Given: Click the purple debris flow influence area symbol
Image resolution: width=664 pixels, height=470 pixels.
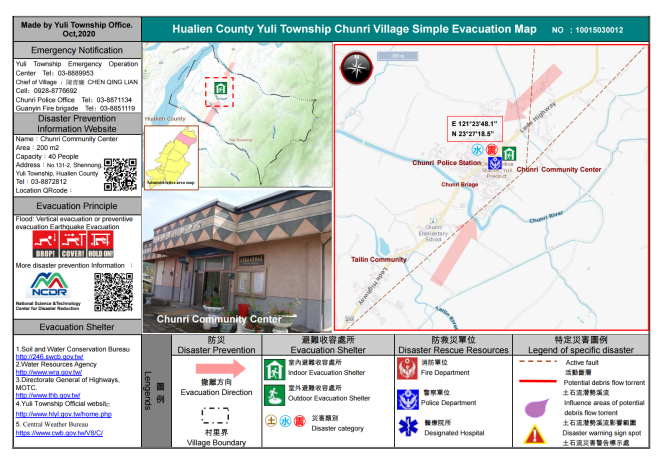Looking at the screenshot, I should tap(537, 406).
